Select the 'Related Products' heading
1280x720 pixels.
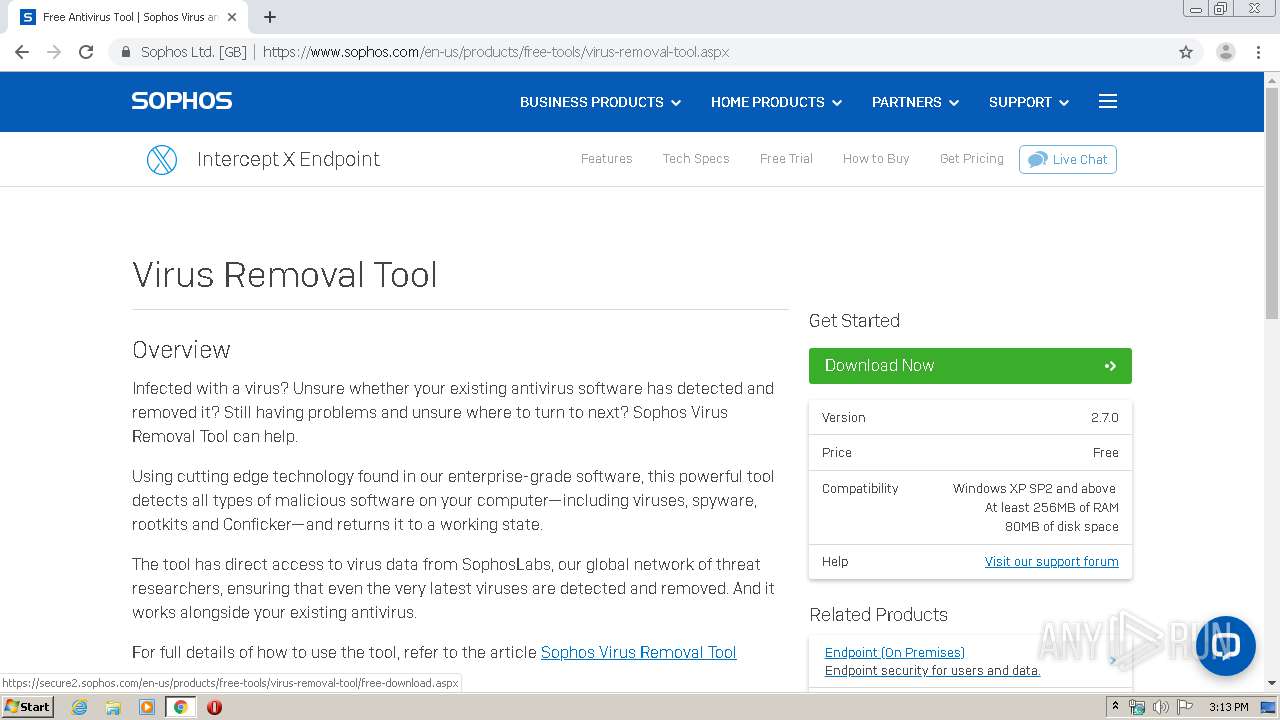[x=878, y=615]
